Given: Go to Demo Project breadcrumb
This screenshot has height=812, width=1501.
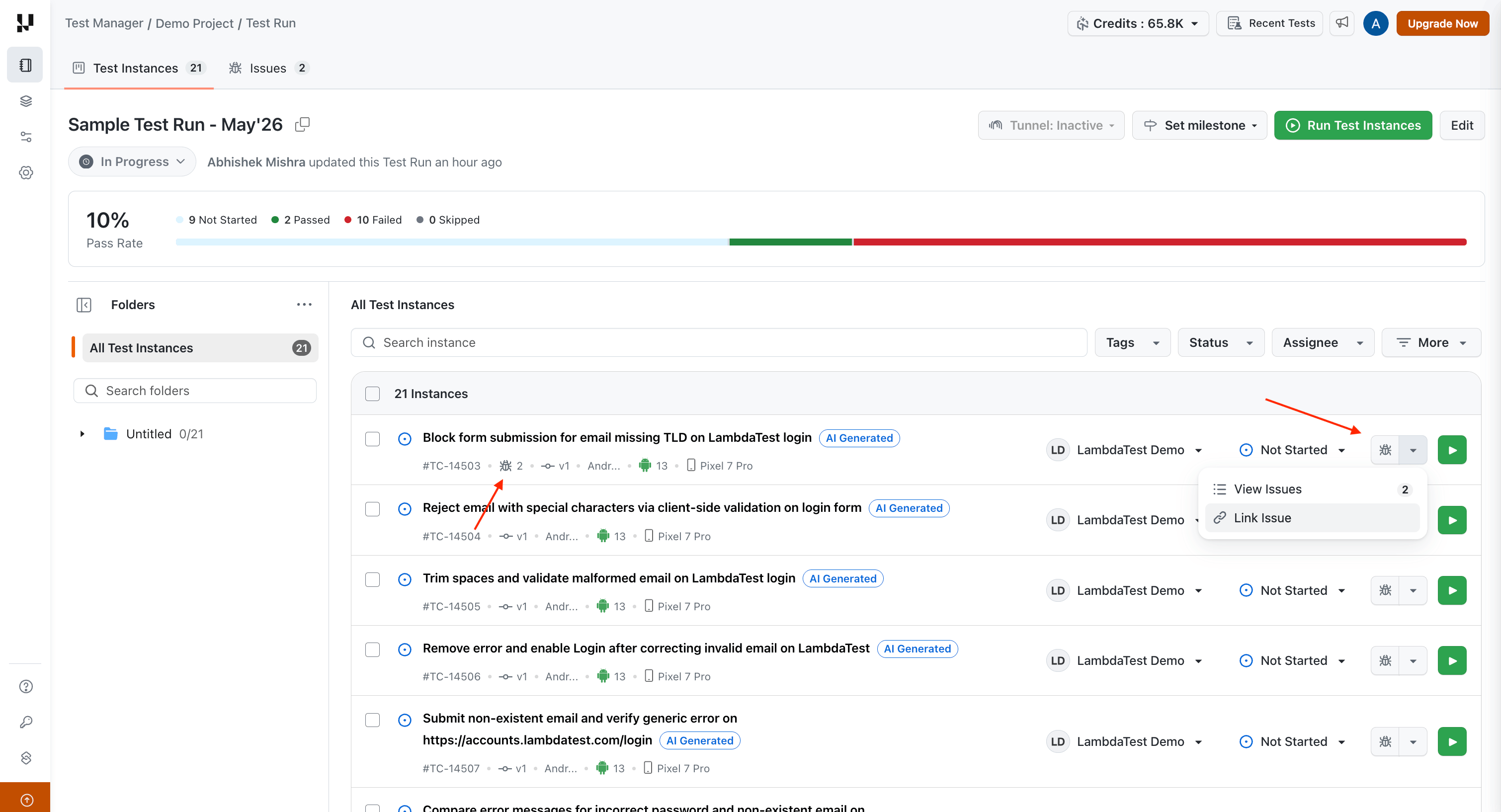Looking at the screenshot, I should pyautogui.click(x=194, y=23).
